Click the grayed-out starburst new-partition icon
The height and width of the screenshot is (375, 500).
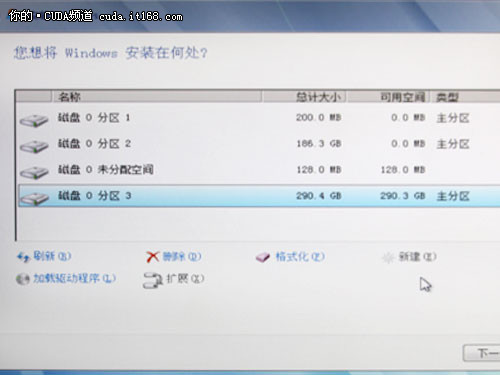point(388,257)
